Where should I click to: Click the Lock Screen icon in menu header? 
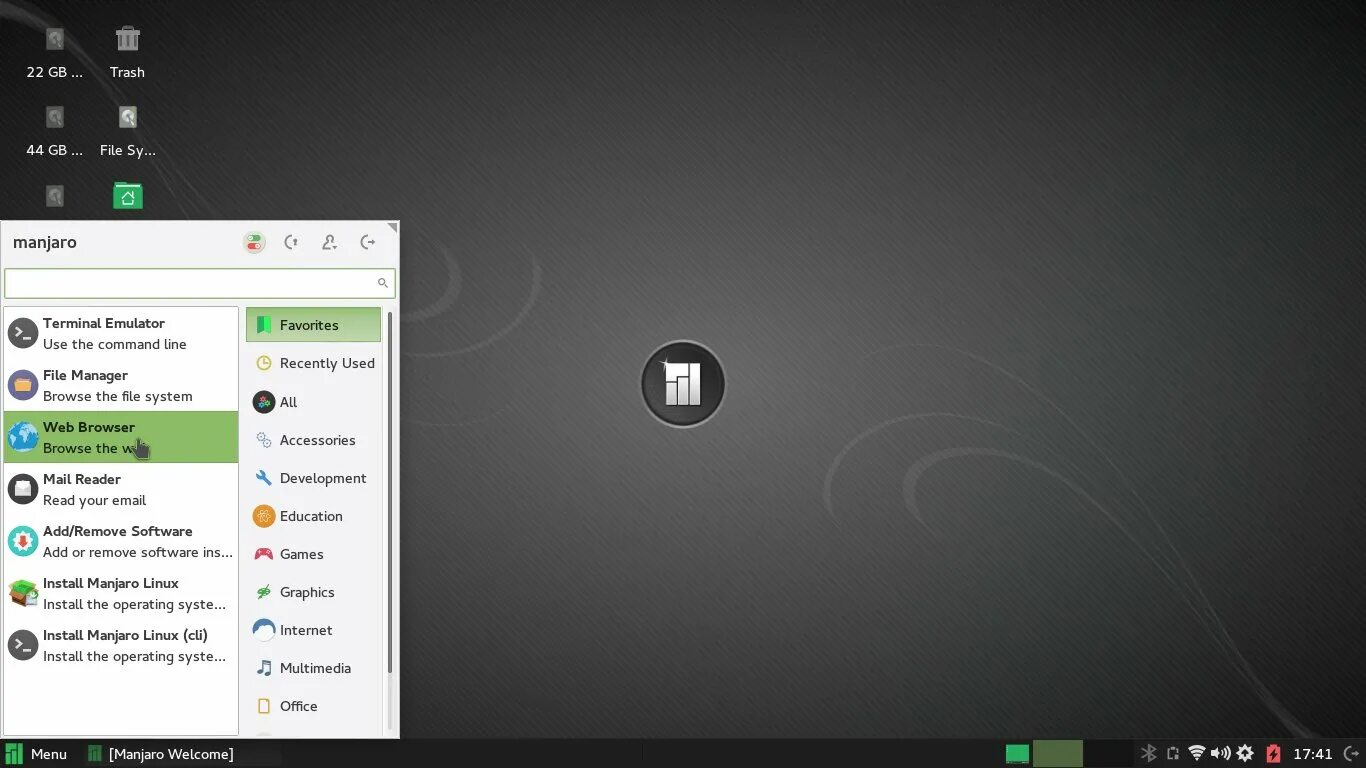pyautogui.click(x=291, y=242)
